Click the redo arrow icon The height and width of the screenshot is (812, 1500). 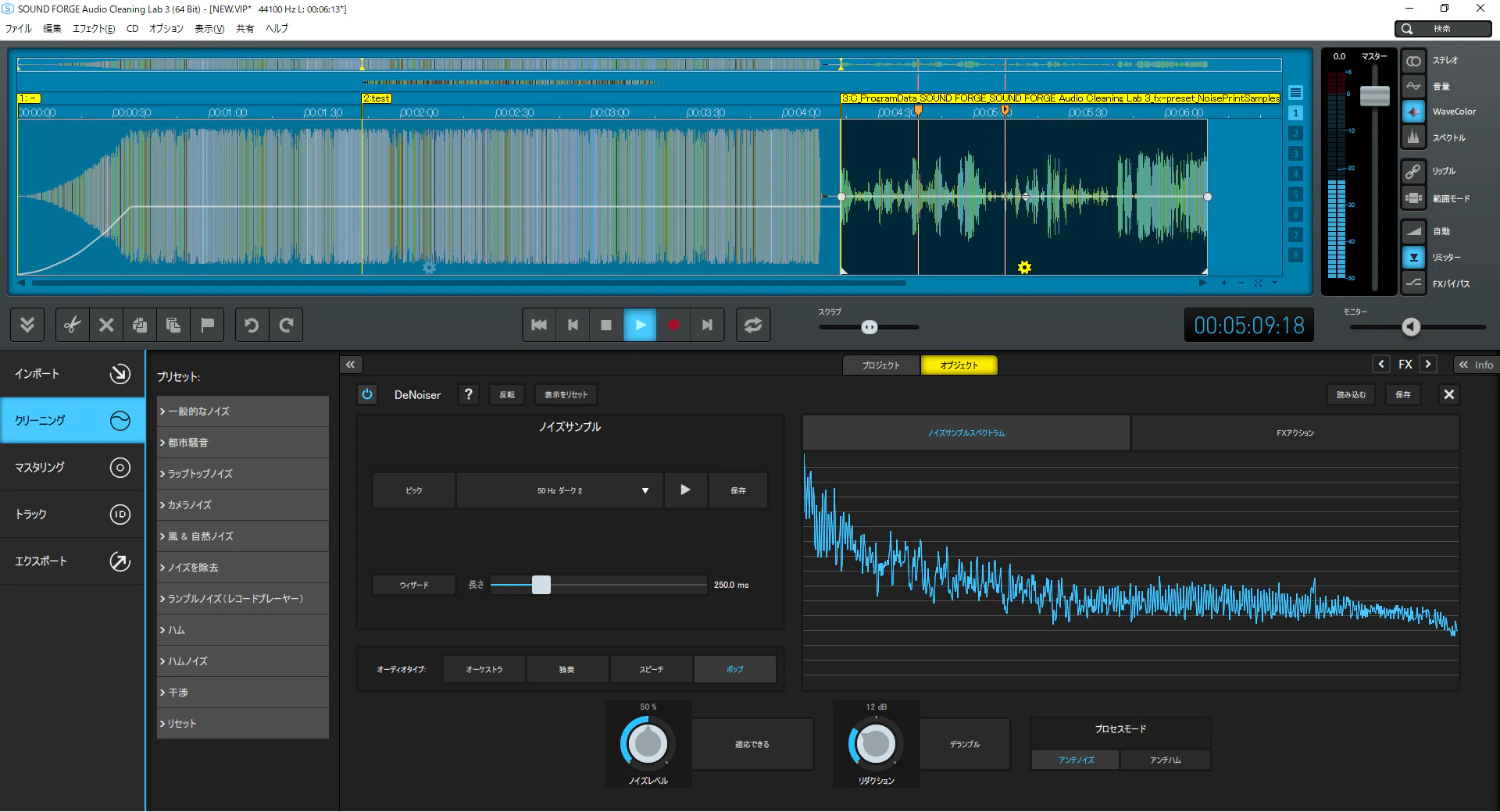pos(286,325)
